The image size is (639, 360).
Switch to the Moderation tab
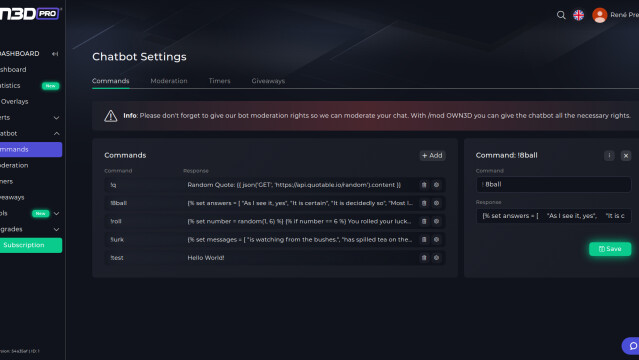169,81
